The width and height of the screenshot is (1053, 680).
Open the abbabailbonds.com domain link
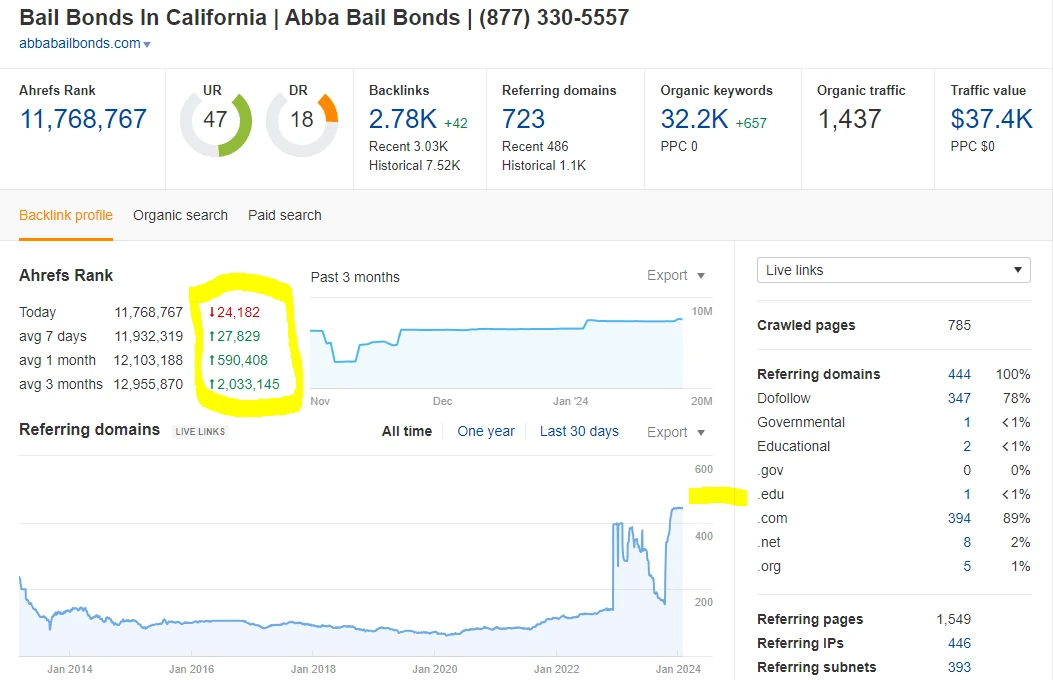click(x=80, y=44)
